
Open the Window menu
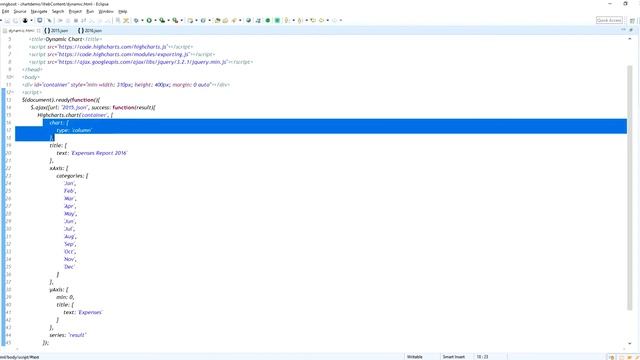(106, 11)
